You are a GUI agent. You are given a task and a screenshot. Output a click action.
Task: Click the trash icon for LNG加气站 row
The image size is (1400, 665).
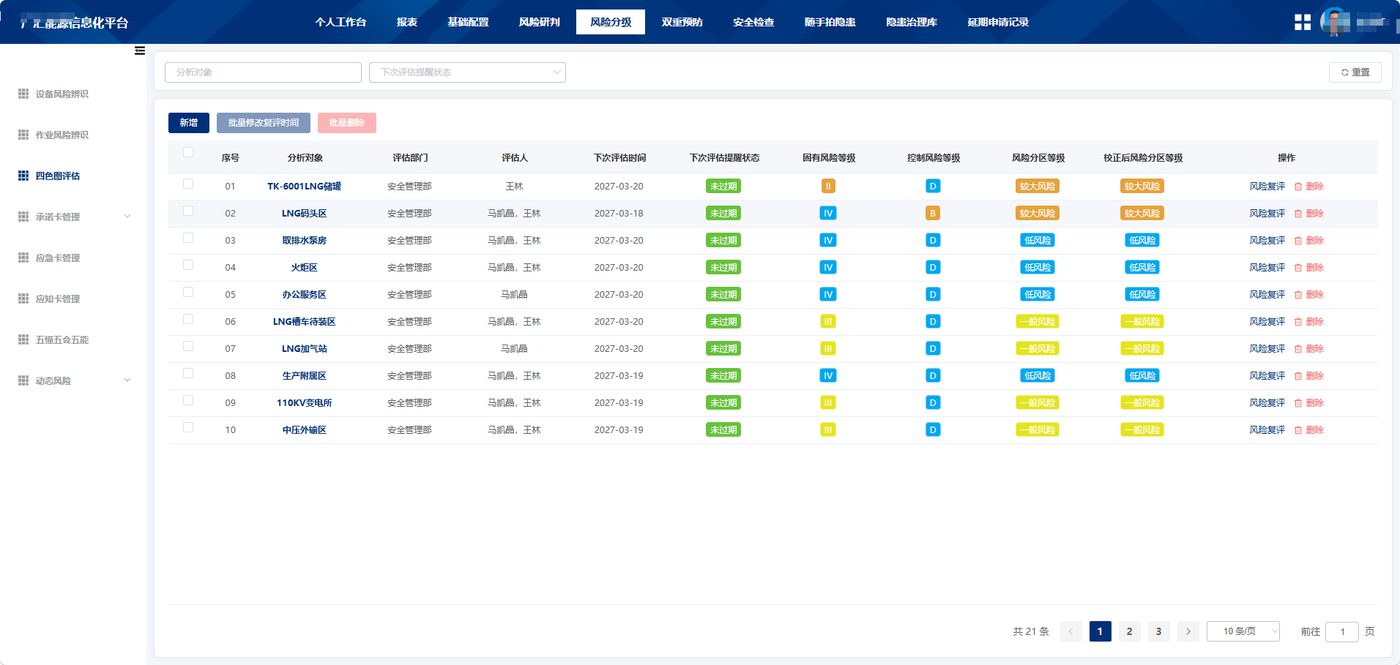(1298, 348)
